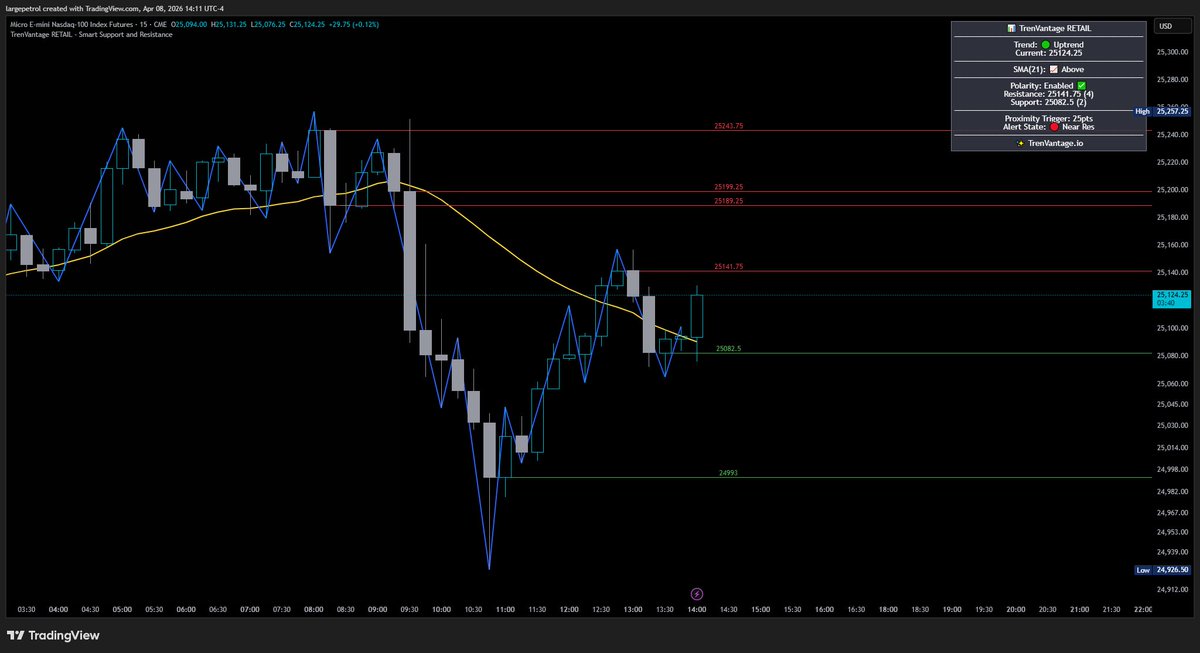The width and height of the screenshot is (1200, 653).
Task: Click the 16:00 time axis label
Action: click(825, 608)
